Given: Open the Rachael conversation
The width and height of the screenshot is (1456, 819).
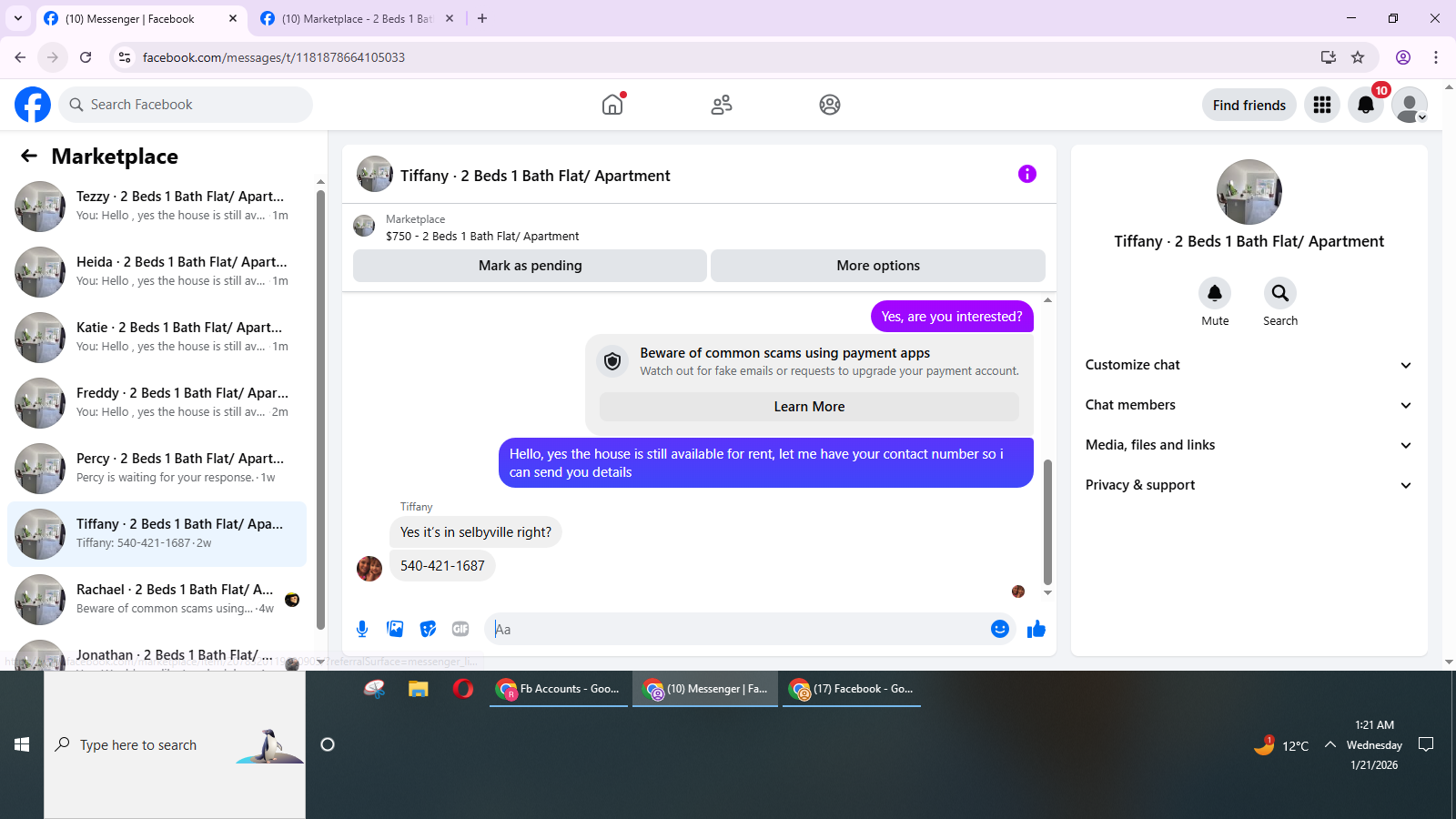Looking at the screenshot, I should click(x=157, y=600).
